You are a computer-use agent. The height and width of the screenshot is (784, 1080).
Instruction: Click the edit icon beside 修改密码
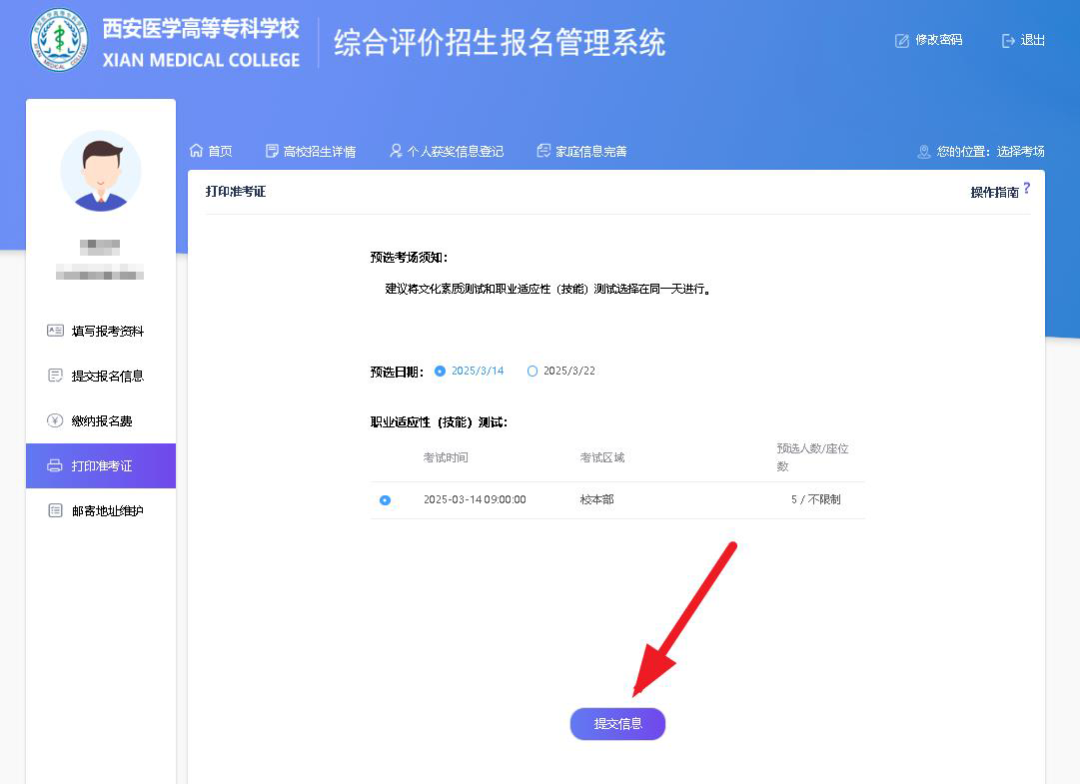[902, 41]
